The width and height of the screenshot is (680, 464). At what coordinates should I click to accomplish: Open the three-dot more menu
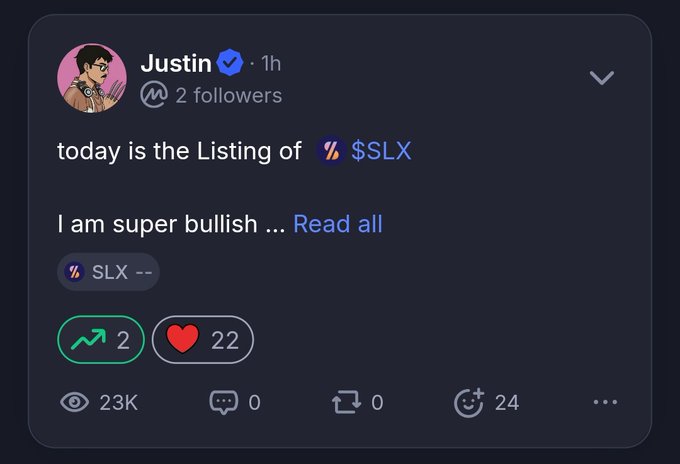pos(605,402)
